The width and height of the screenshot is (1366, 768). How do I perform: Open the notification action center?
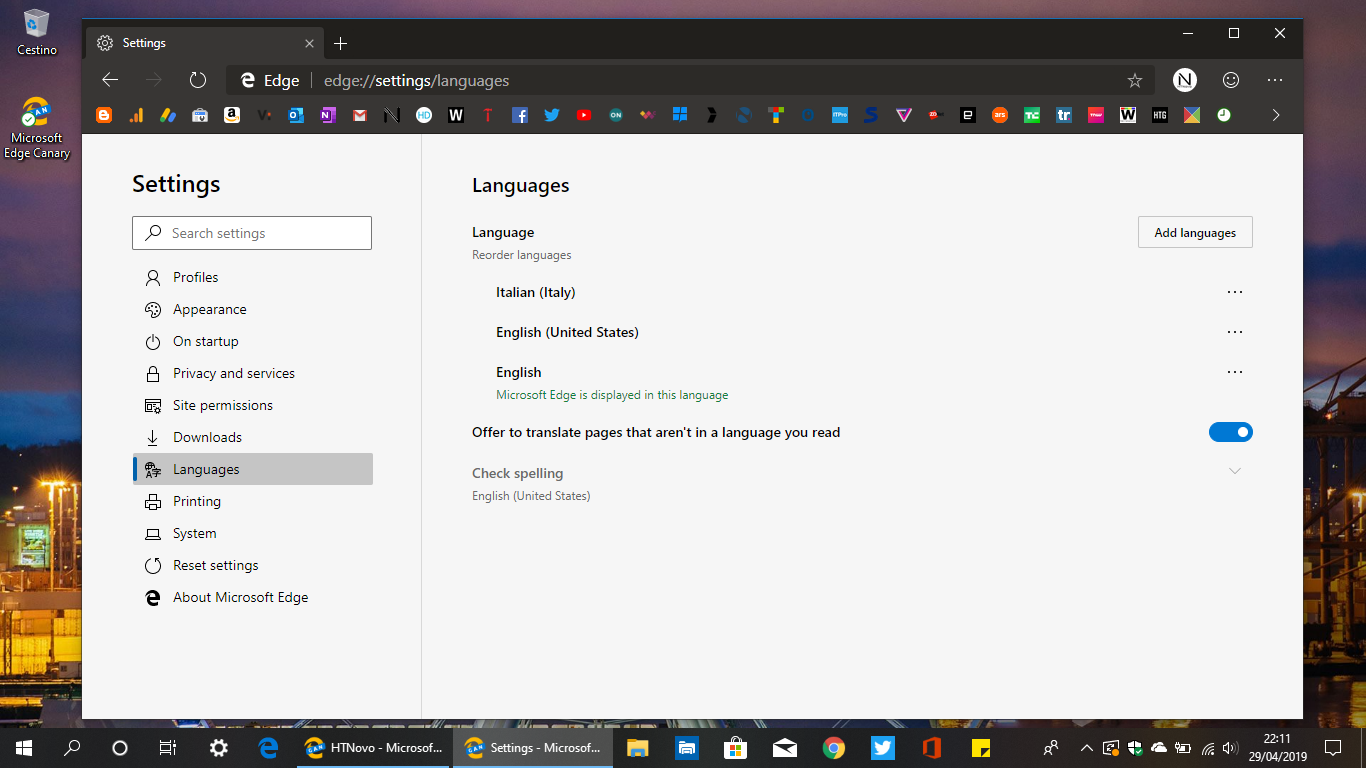point(1332,748)
